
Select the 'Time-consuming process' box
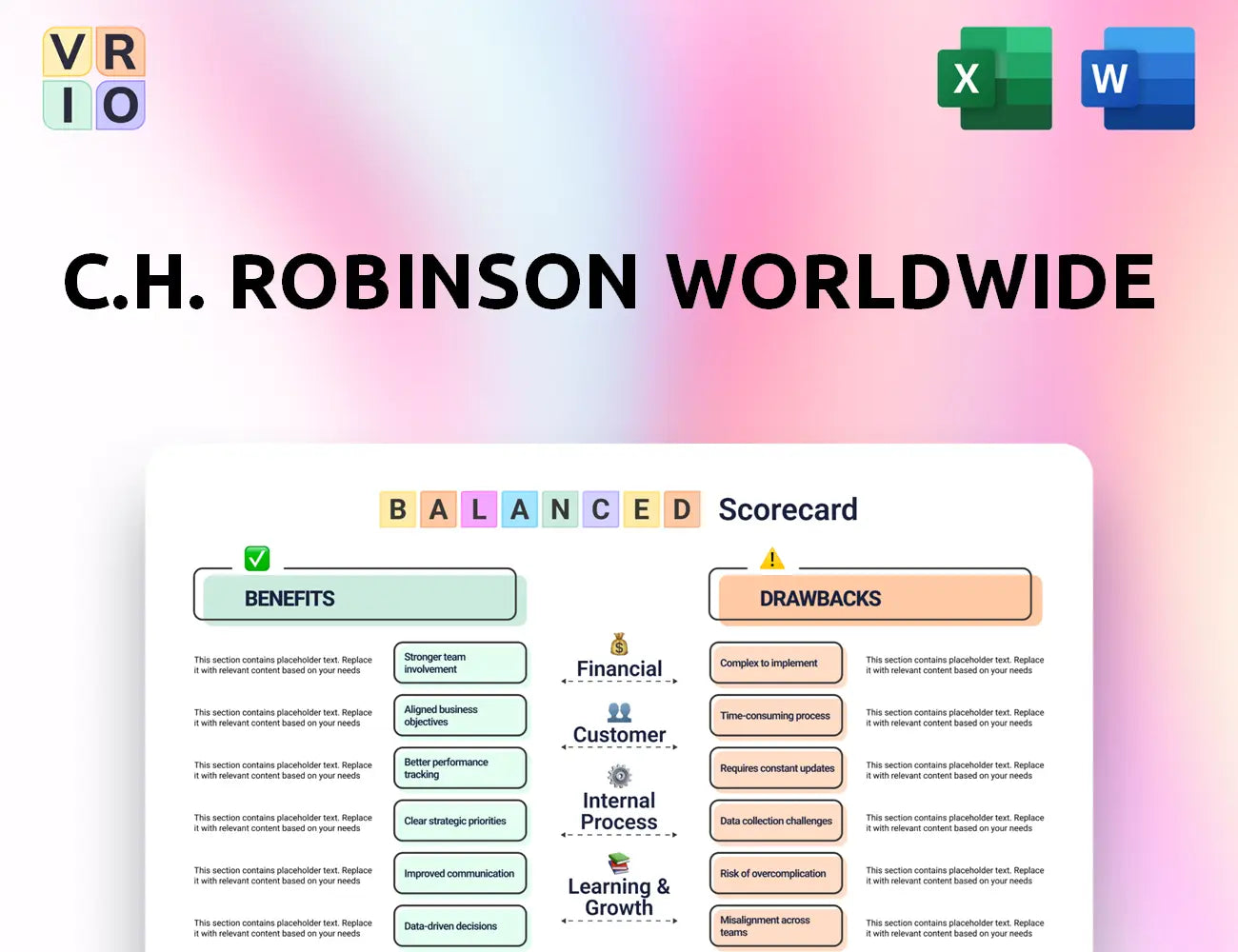[776, 715]
